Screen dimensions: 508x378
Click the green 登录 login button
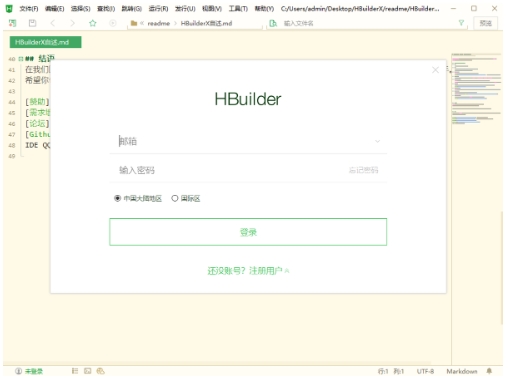pyautogui.click(x=248, y=232)
